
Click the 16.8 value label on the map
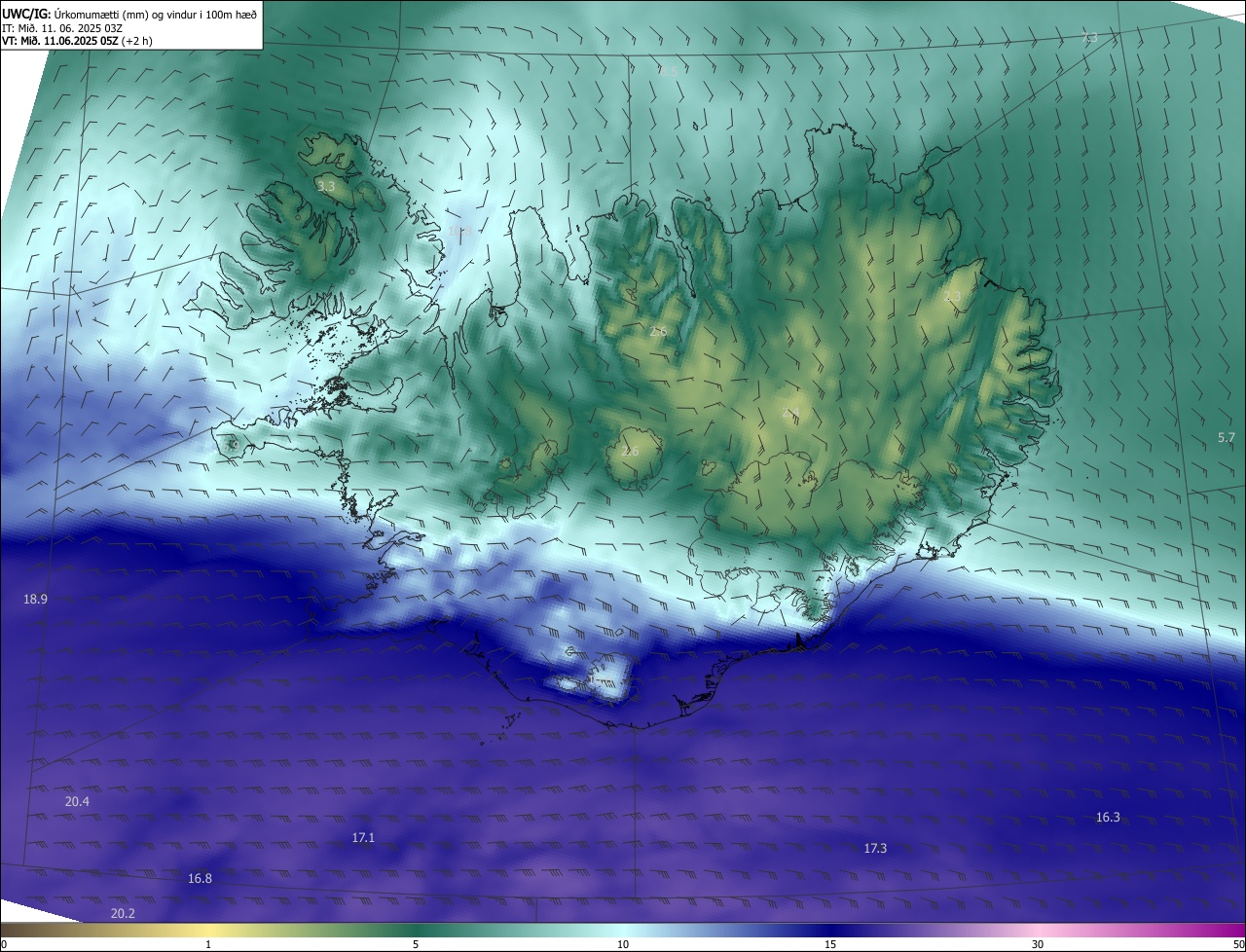[200, 879]
